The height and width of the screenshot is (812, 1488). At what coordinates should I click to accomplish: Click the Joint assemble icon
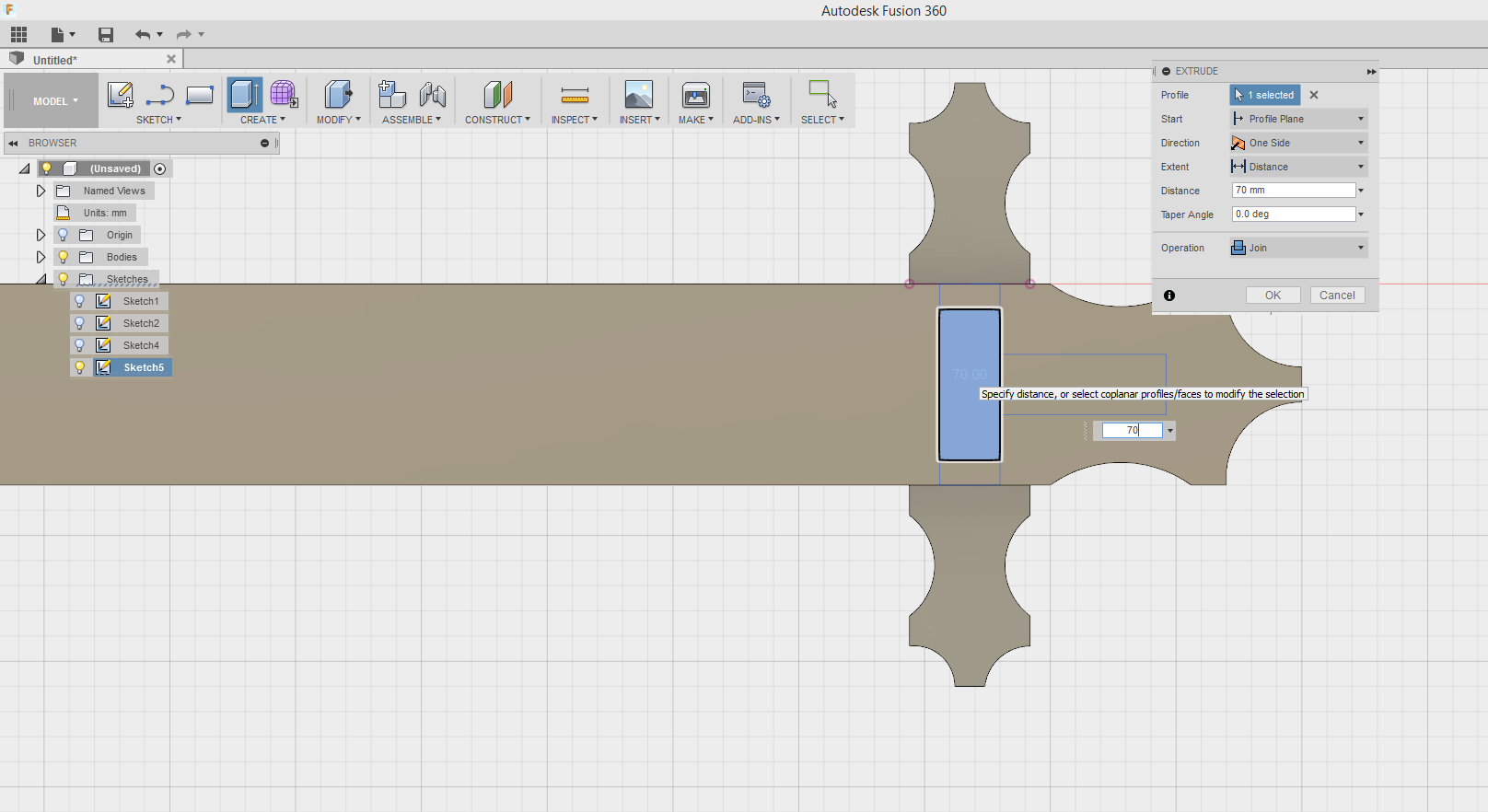pos(432,95)
